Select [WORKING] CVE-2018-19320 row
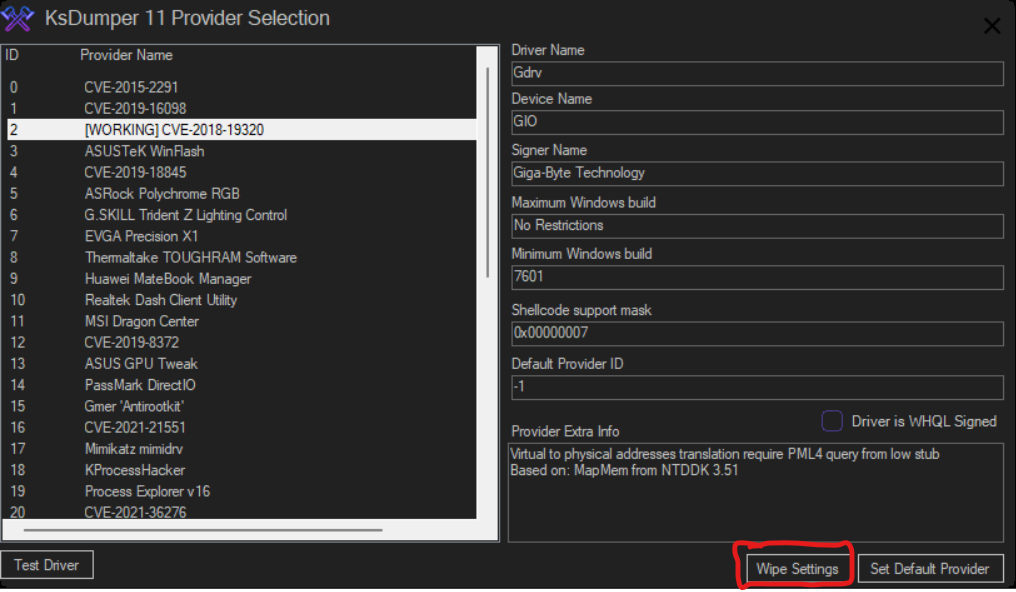The image size is (1016, 592). (242, 130)
